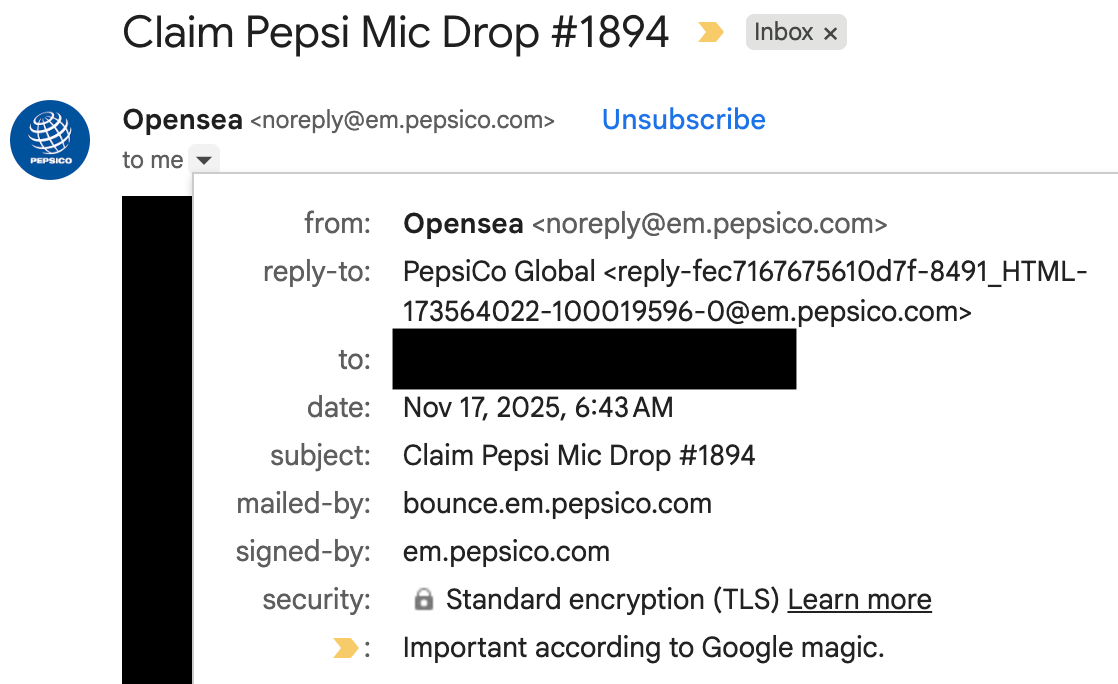Viewport: 1118px width, 684px height.
Task: Click the importance marker beside the subject title
Action: (710, 33)
